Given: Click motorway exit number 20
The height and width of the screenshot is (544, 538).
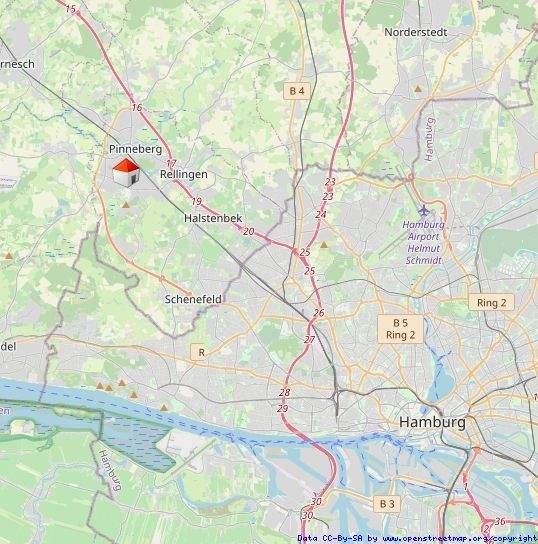Looking at the screenshot, I should [248, 231].
